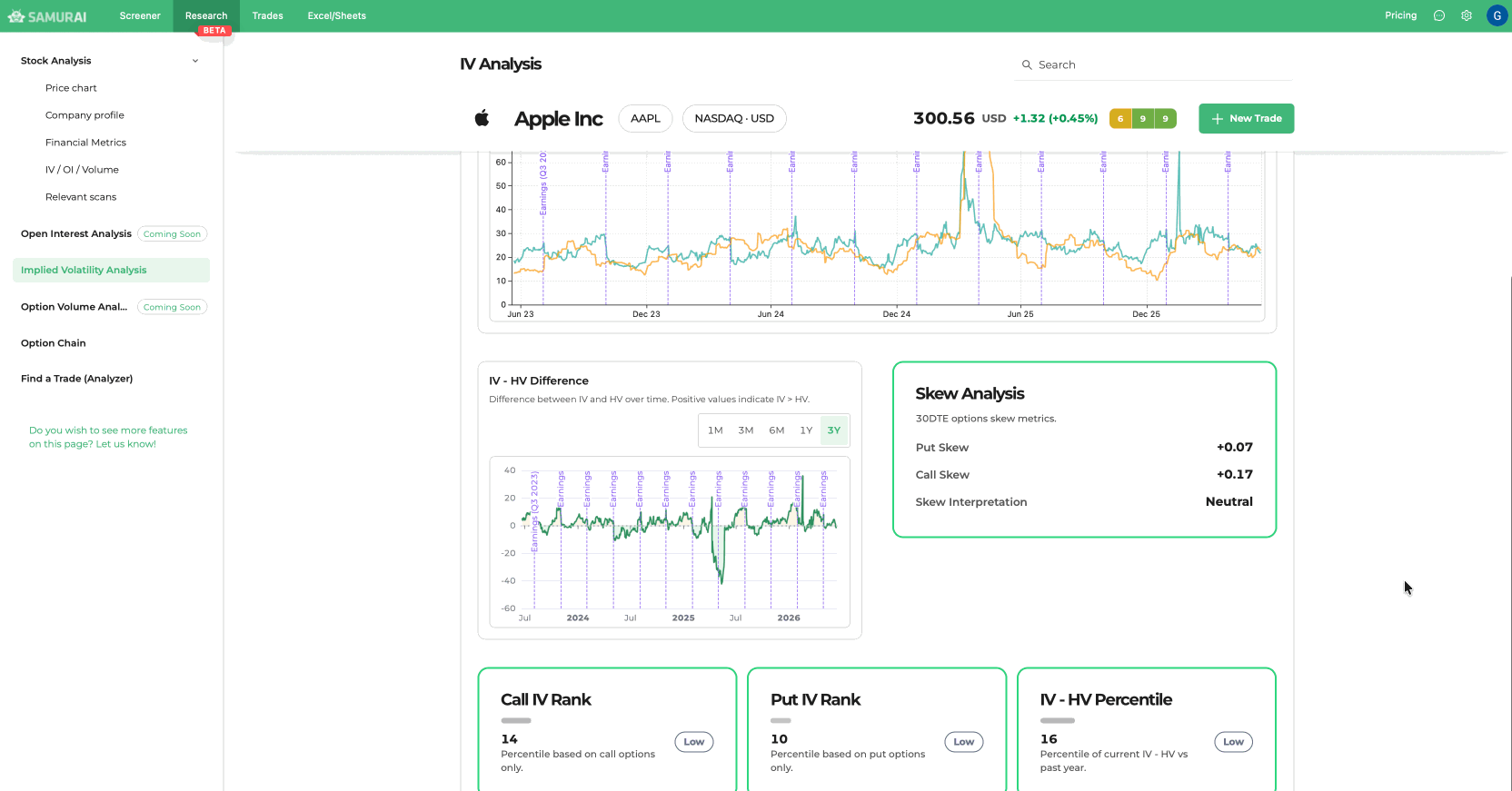Switch to the Screener tab
This screenshot has height=791, width=1512.
(x=140, y=16)
